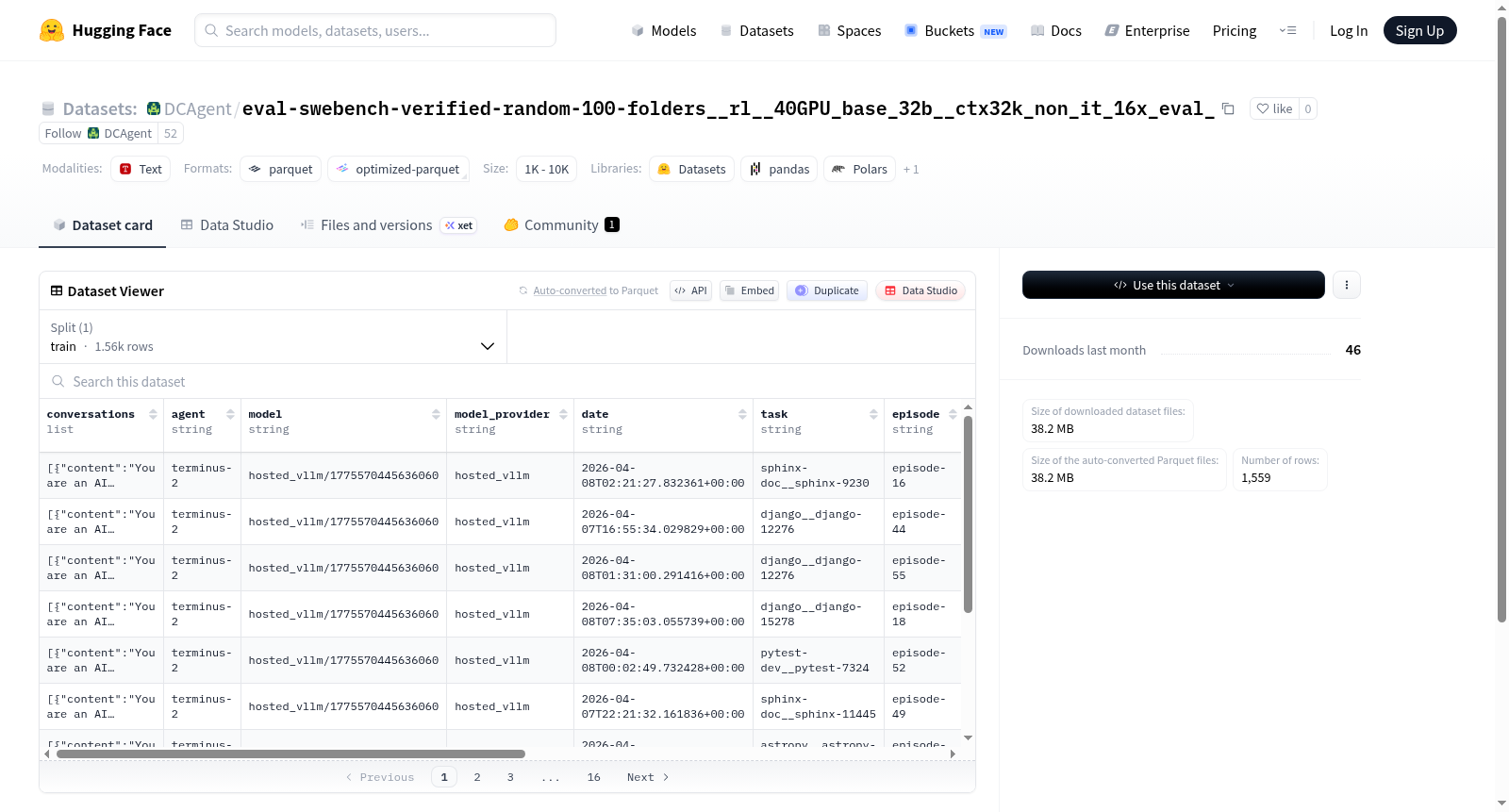Select the pandas library tag
Image resolution: width=1509 pixels, height=812 pixels.
point(779,169)
